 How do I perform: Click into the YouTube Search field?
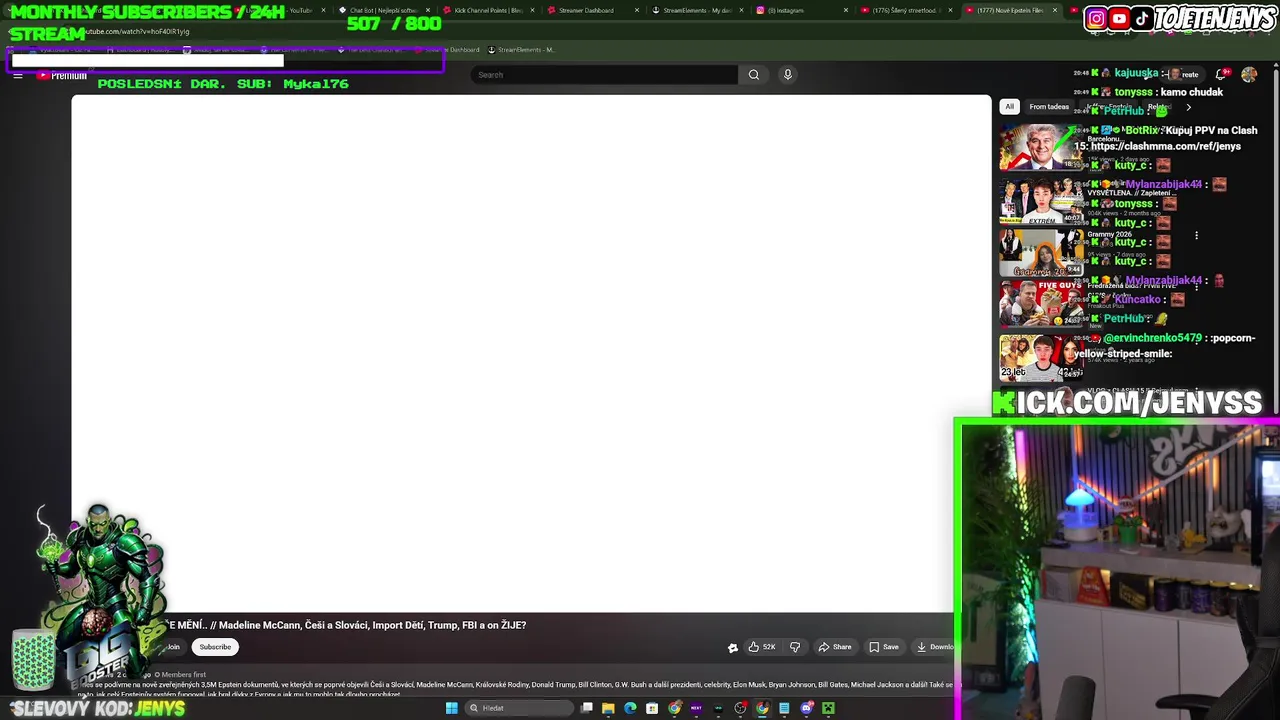(605, 74)
